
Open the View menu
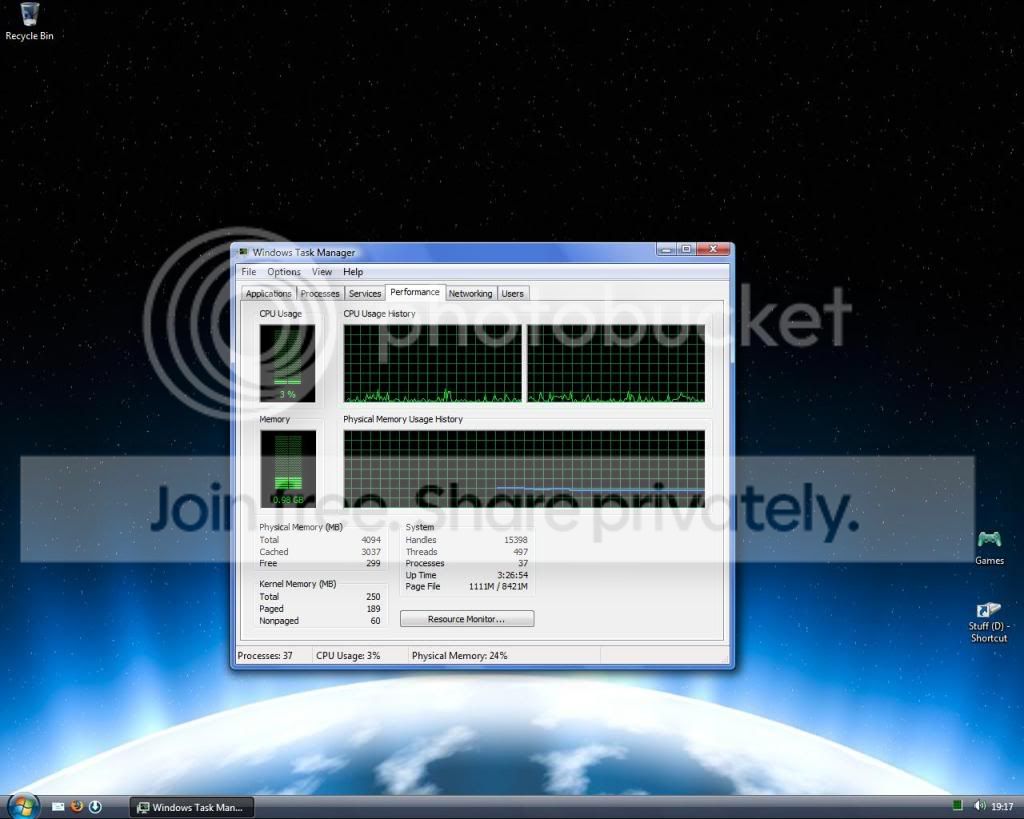tap(321, 272)
